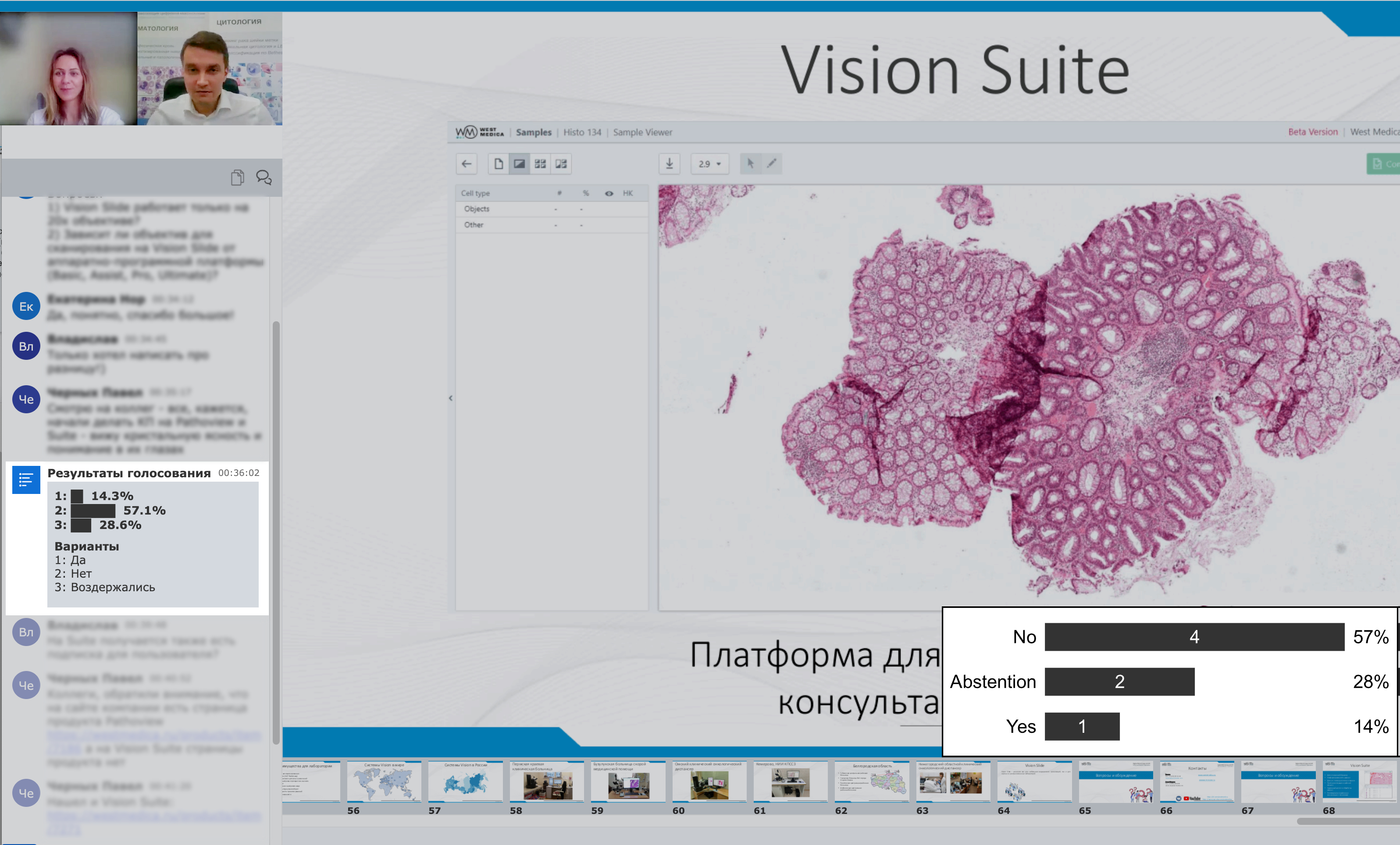Select the pointer cursor tool
1400x845 pixels.
(751, 164)
